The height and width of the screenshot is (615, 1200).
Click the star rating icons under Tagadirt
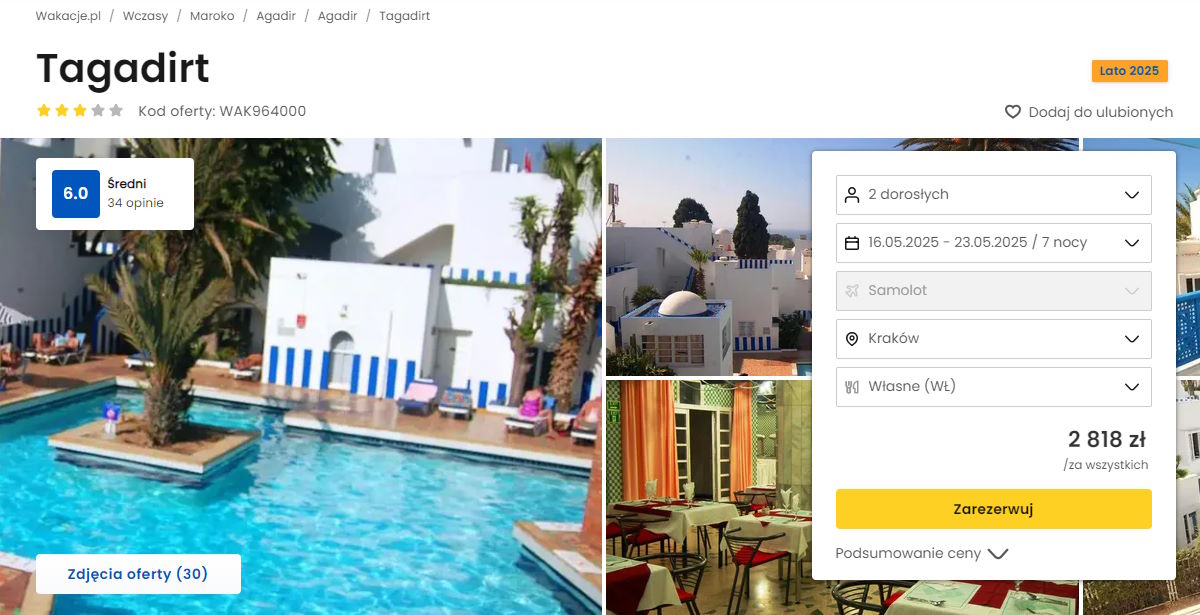80,111
